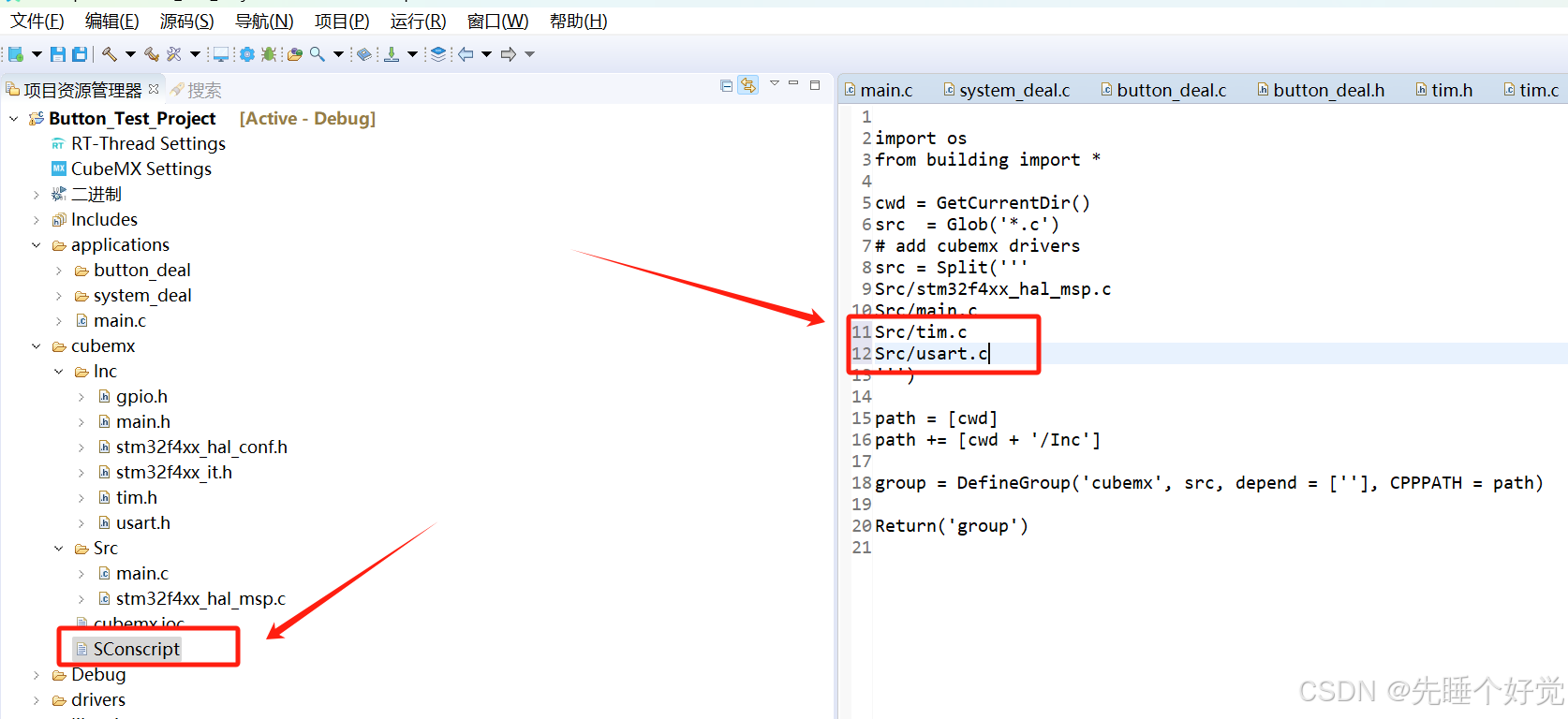Switch to the 搜索 view tab
The width and height of the screenshot is (1568, 719).
tap(197, 90)
